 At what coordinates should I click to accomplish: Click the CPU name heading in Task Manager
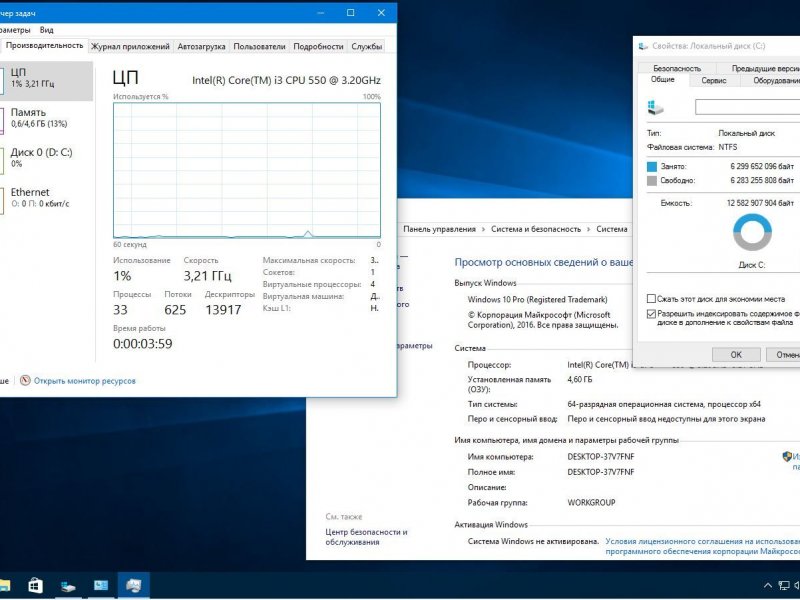coord(286,80)
